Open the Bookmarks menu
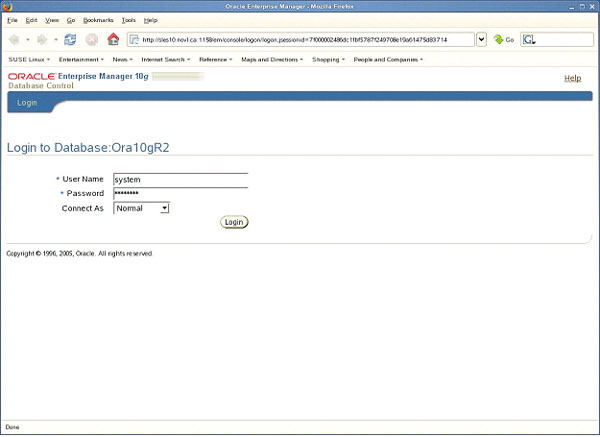 click(98, 20)
